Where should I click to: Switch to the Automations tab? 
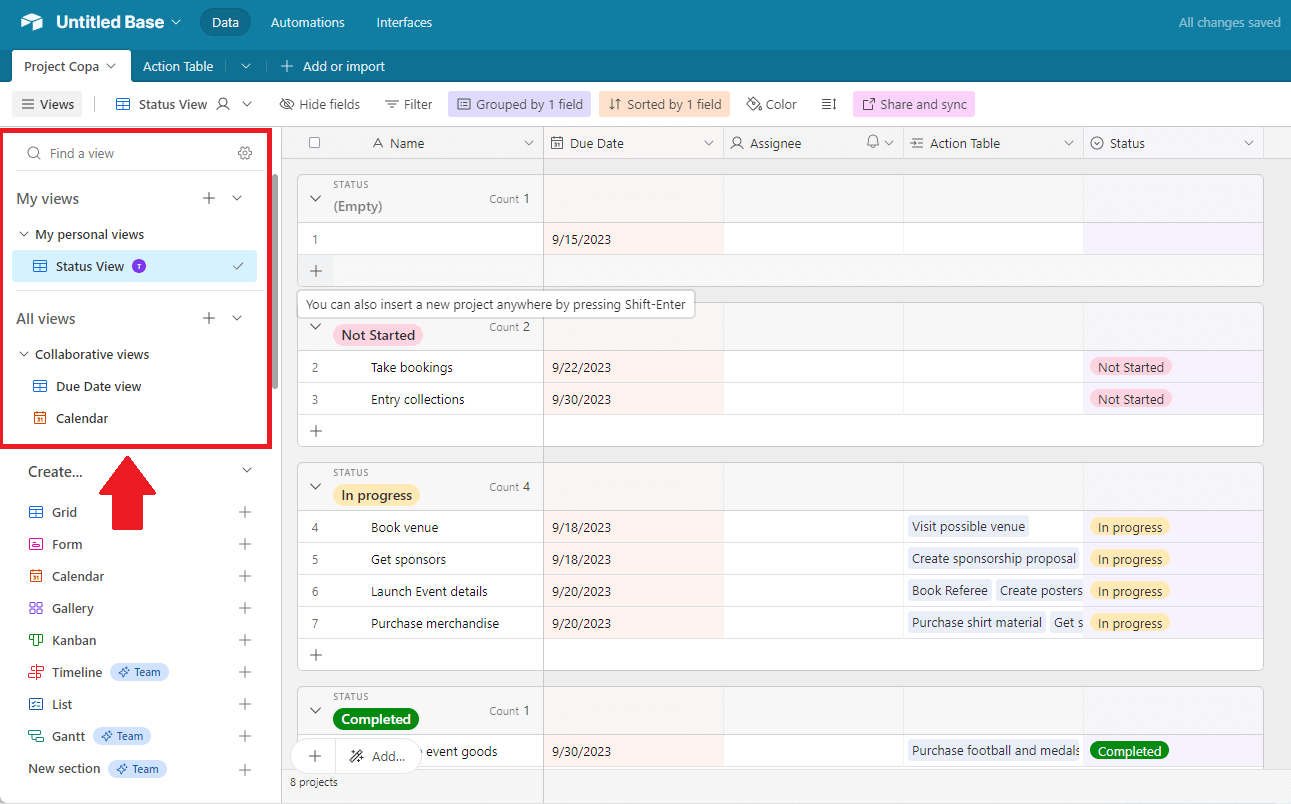pos(307,22)
